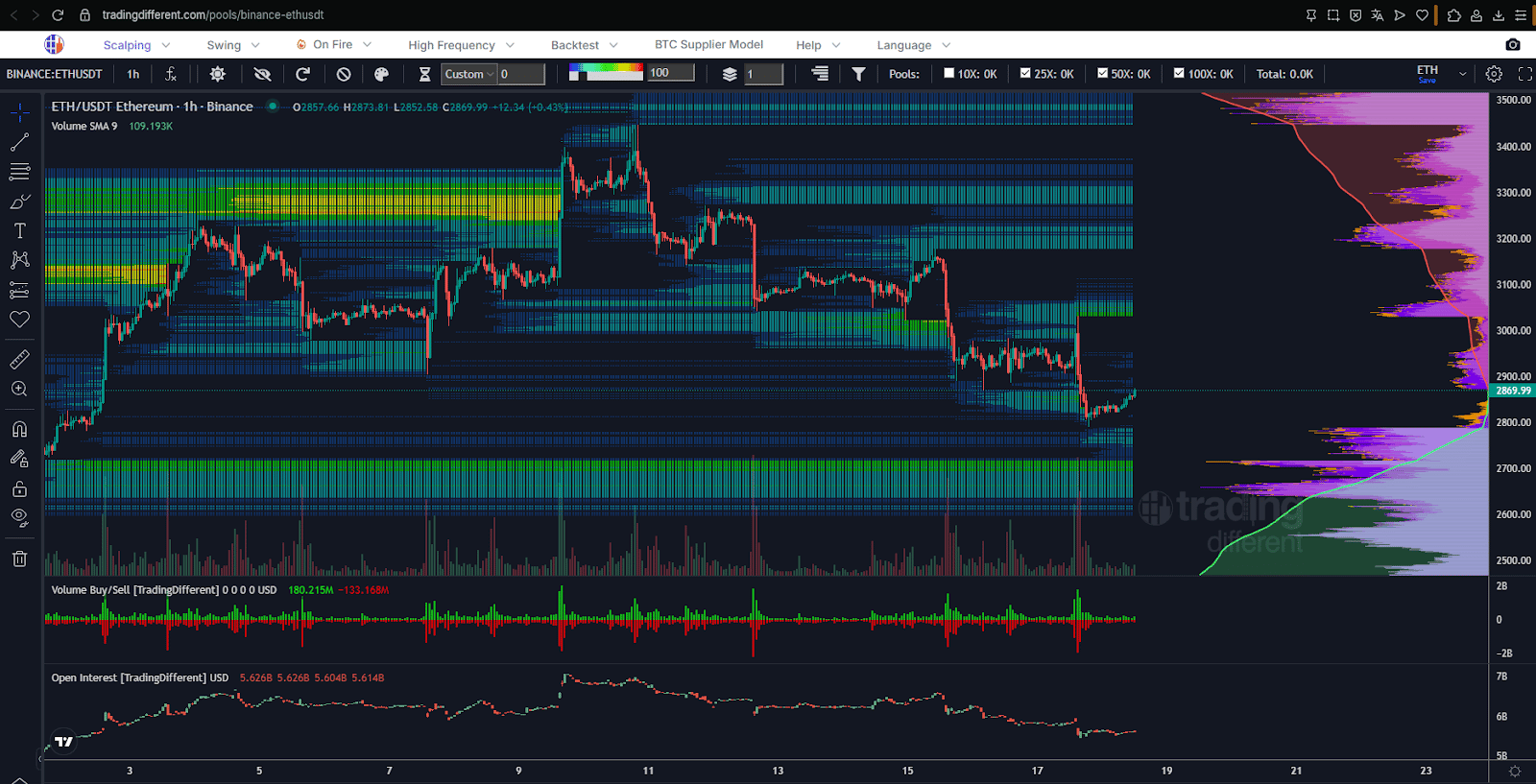Image resolution: width=1536 pixels, height=784 pixels.
Task: Toggle hide all drawings eye icon
Action: click(x=19, y=518)
